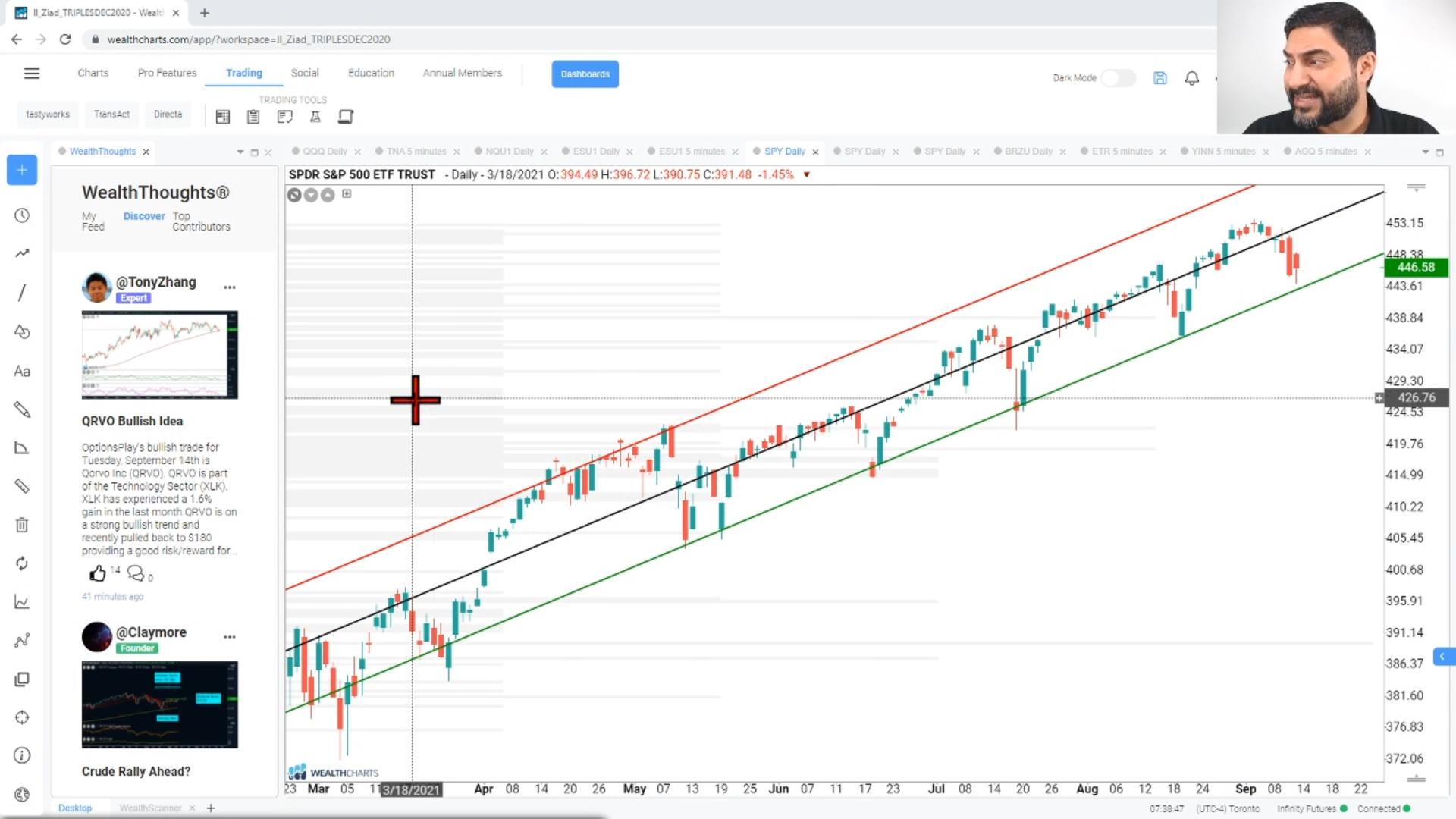This screenshot has width=1456, height=819.
Task: Open the clipboard orders trading tool
Action: [253, 117]
